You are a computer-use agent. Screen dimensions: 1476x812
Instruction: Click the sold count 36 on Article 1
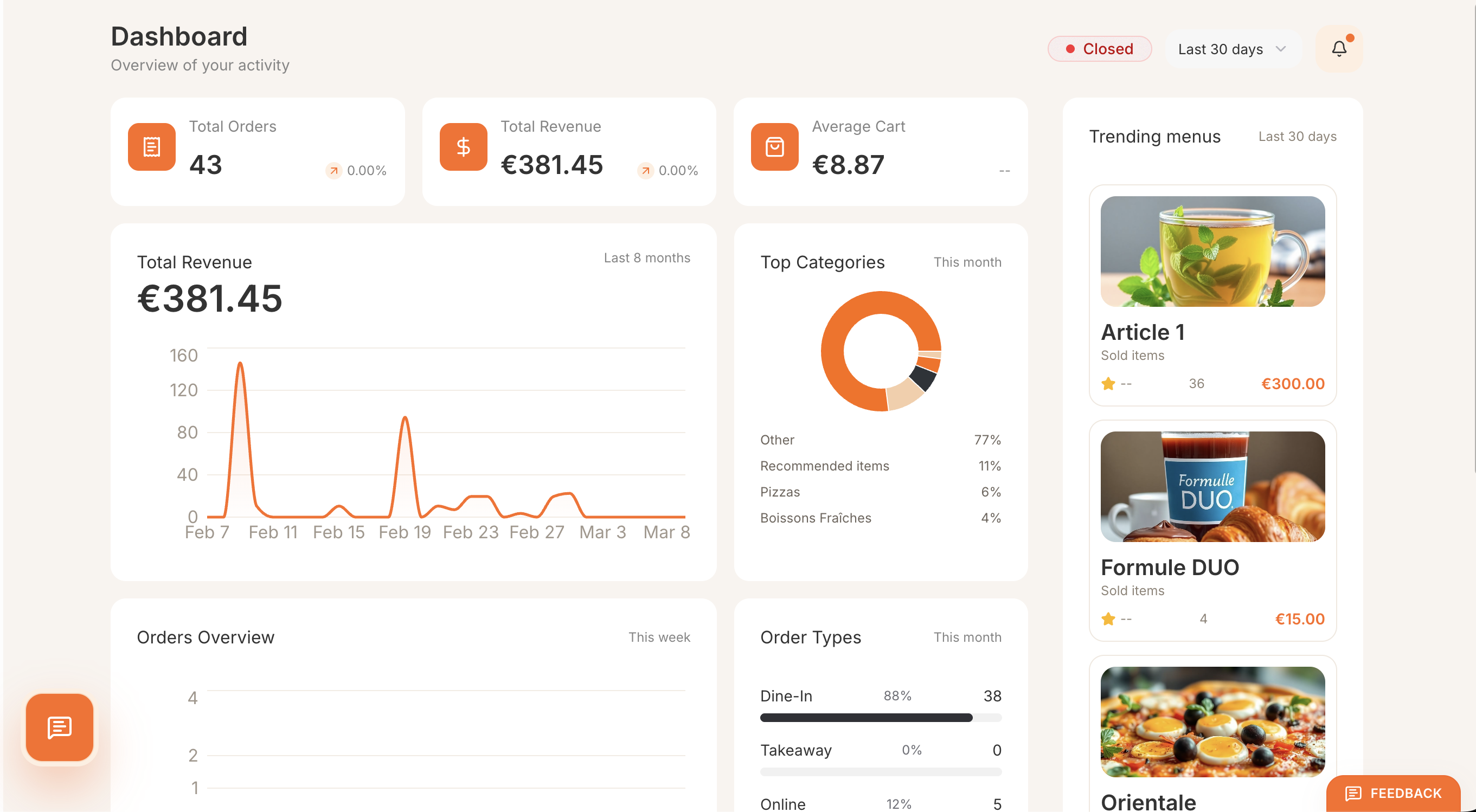1196,384
